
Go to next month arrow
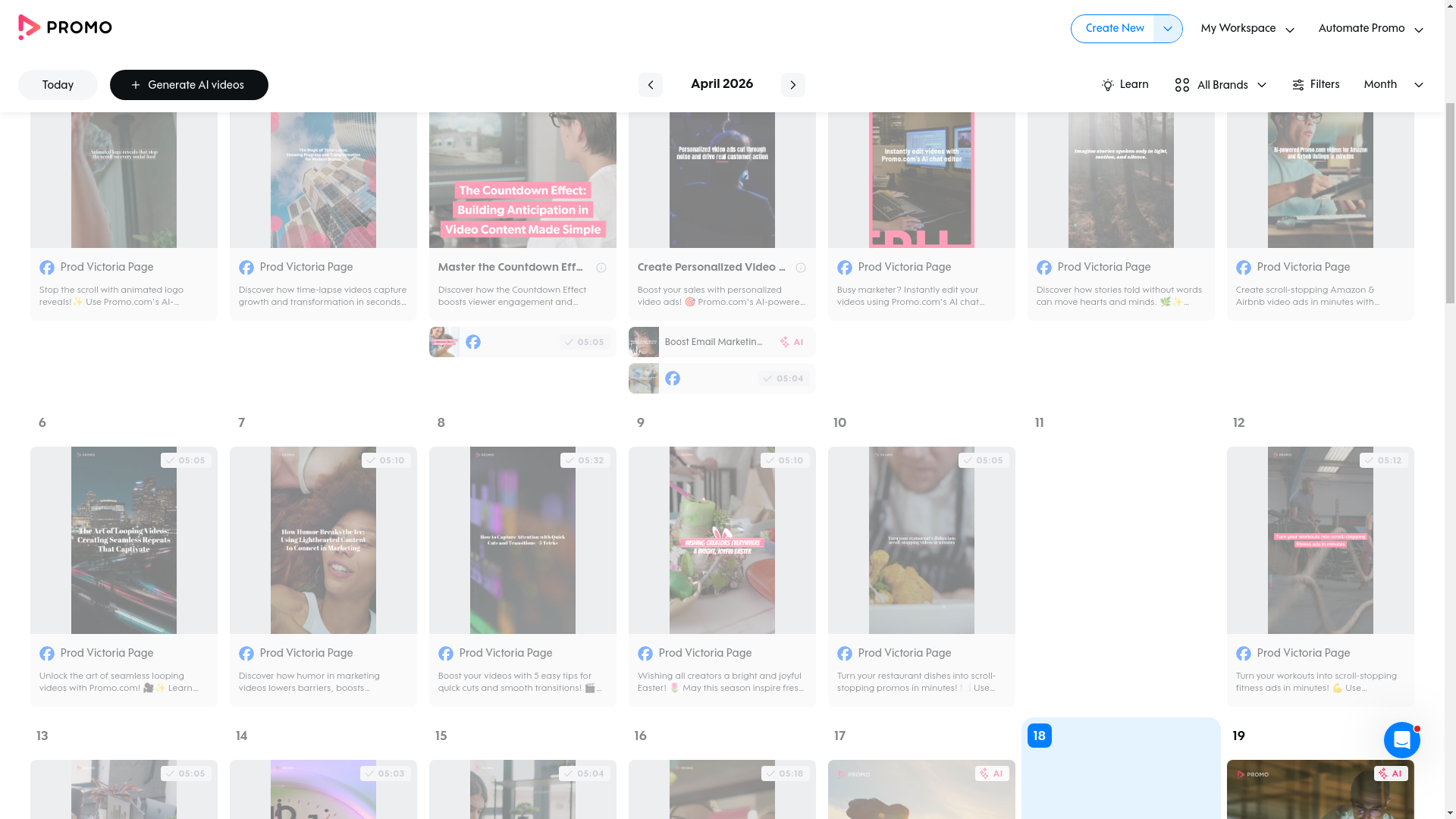pyautogui.click(x=792, y=85)
